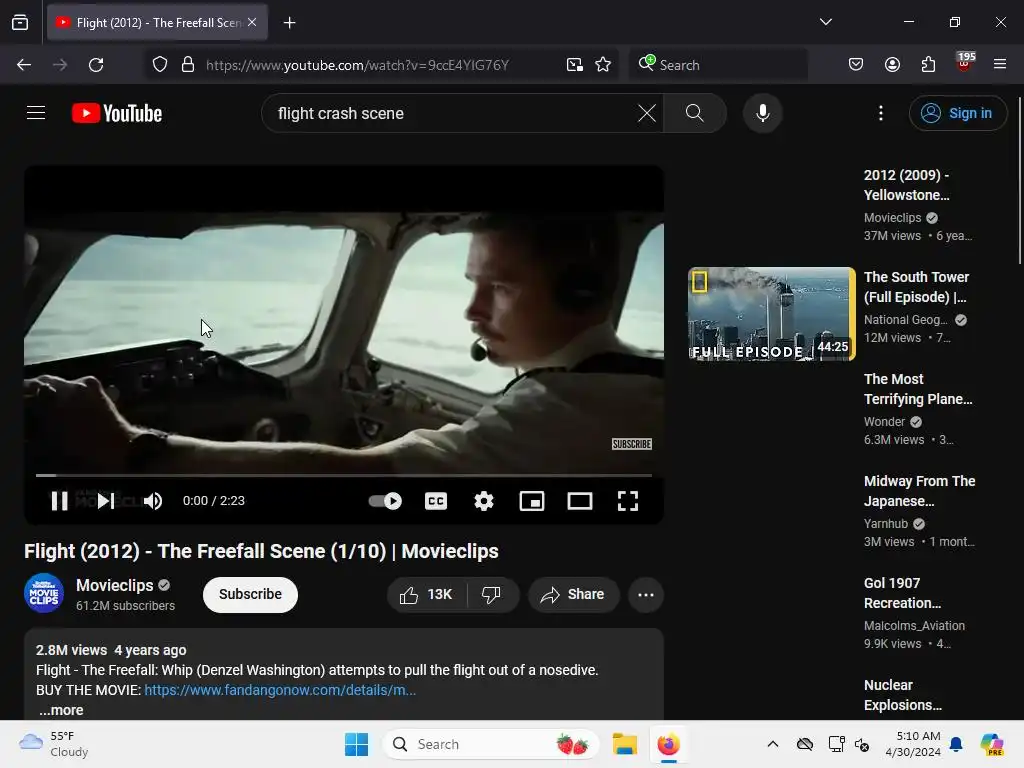Open Midway From The Japanese video

point(919,491)
